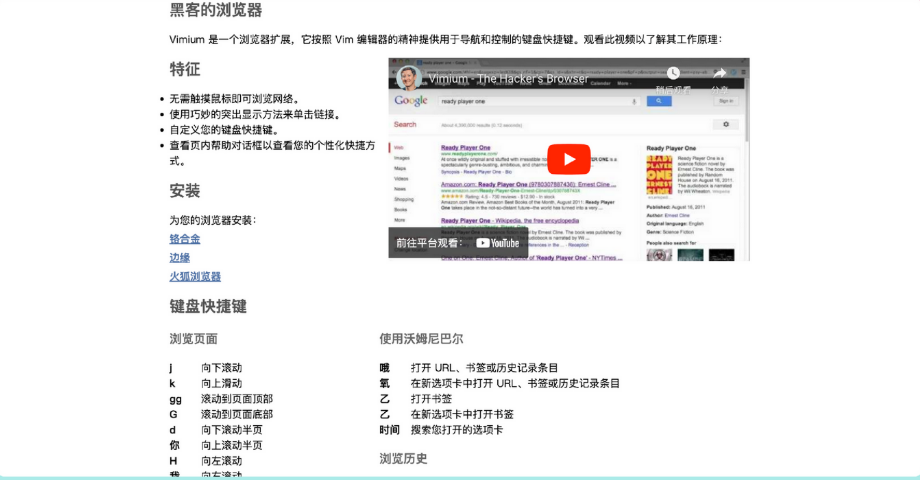Click the shortcut key label "氧"
920x480 pixels.
[384, 383]
